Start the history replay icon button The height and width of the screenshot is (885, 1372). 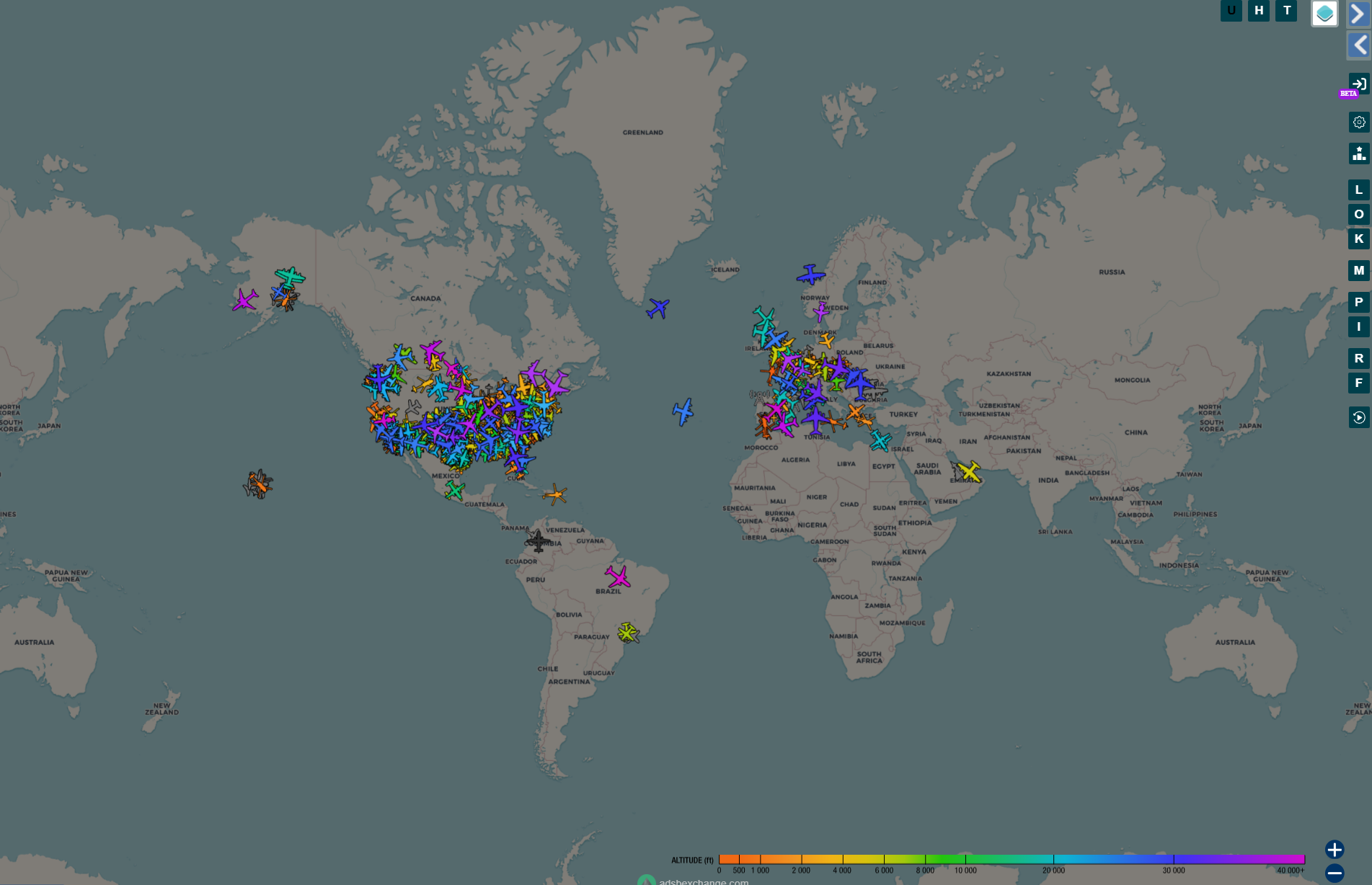pos(1359,417)
